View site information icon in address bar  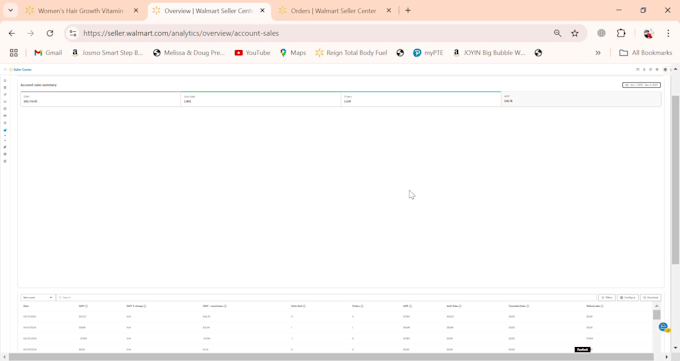[73, 33]
